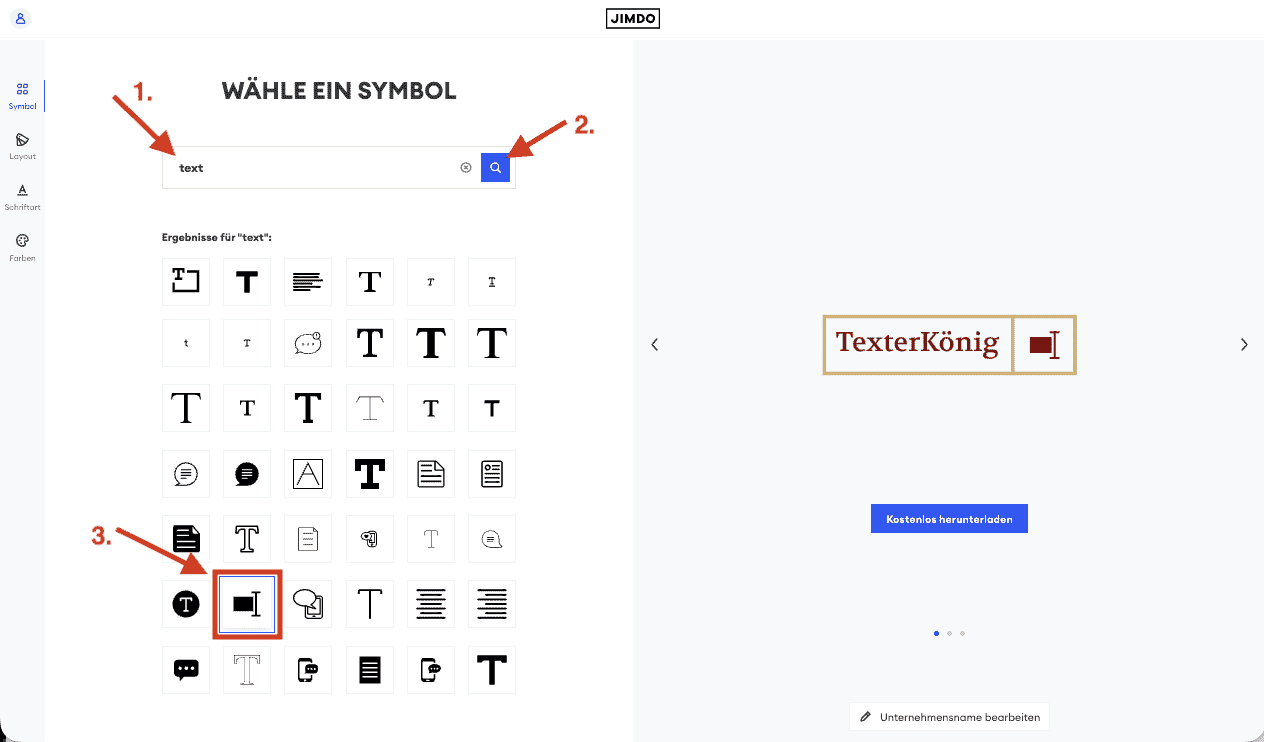Select the solid black page with folded corner

(x=186, y=539)
